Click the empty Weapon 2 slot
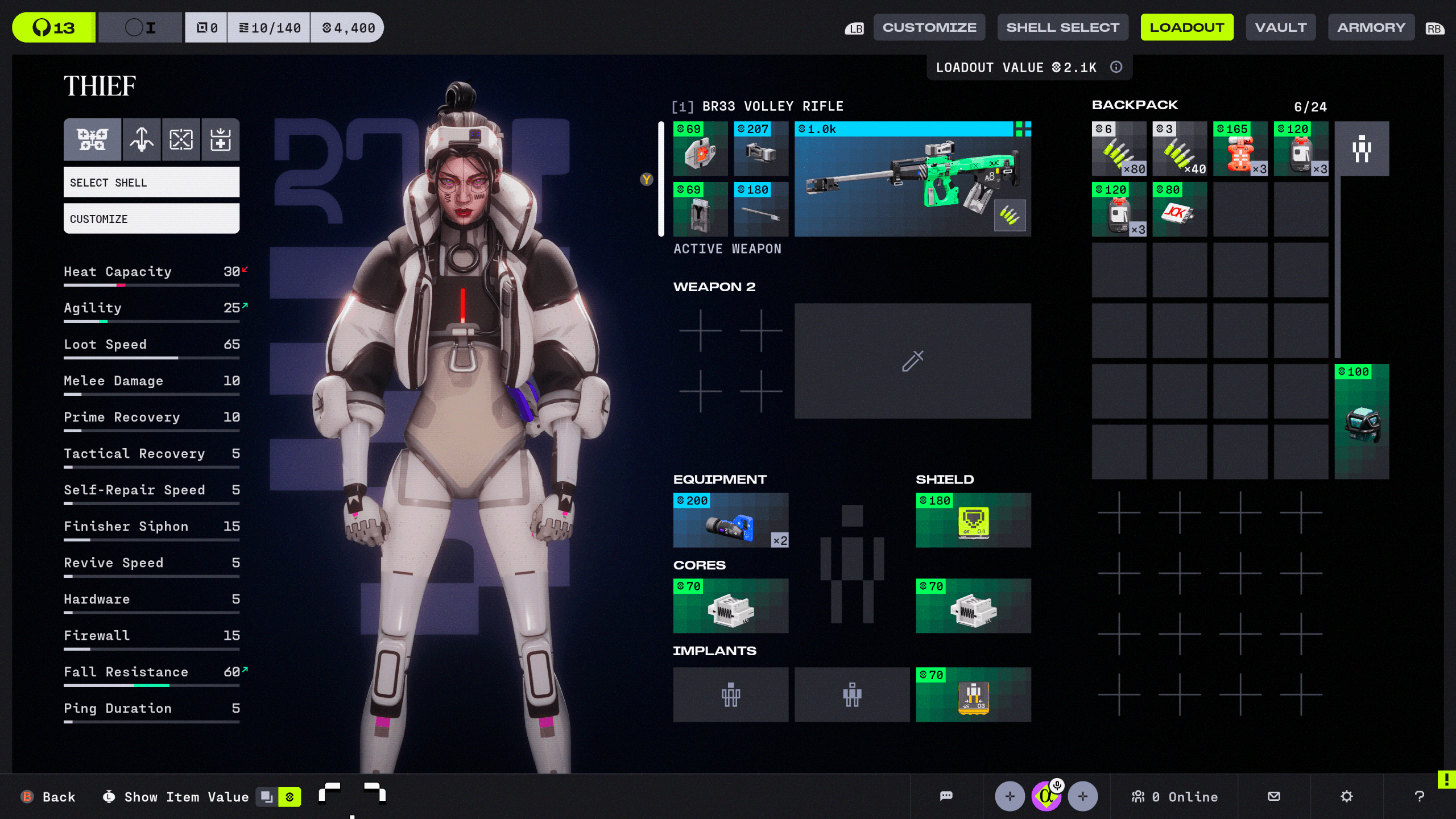The width and height of the screenshot is (1456, 819). pyautogui.click(x=912, y=361)
